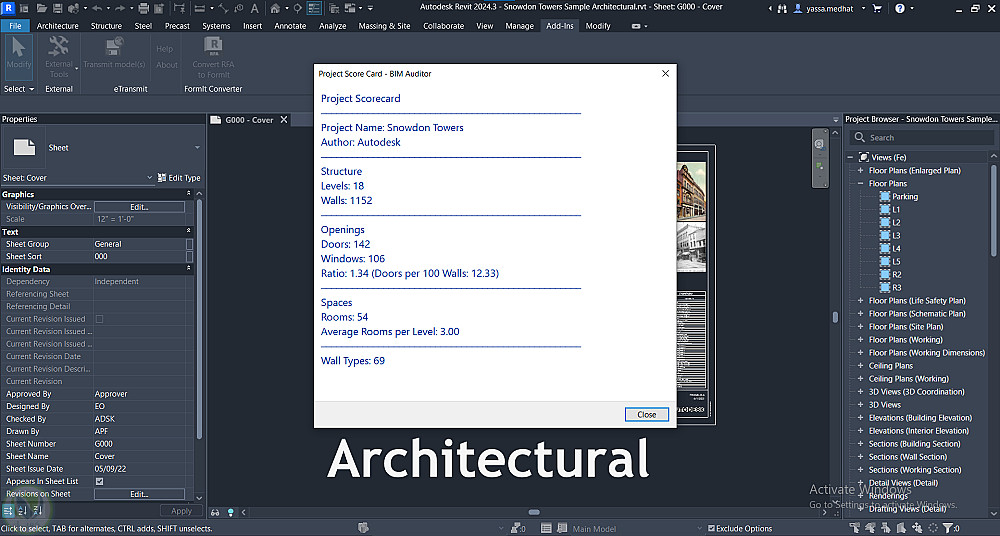The height and width of the screenshot is (536, 1000).
Task: Click the search binoculars icon in title bar
Action: point(783,8)
